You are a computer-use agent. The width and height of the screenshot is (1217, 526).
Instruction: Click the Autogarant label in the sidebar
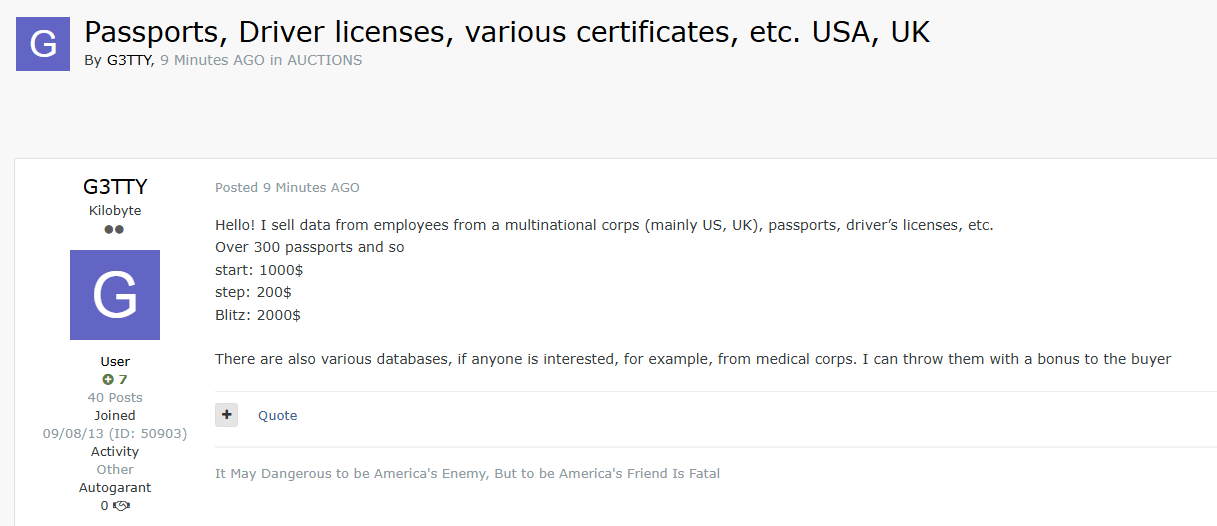115,488
